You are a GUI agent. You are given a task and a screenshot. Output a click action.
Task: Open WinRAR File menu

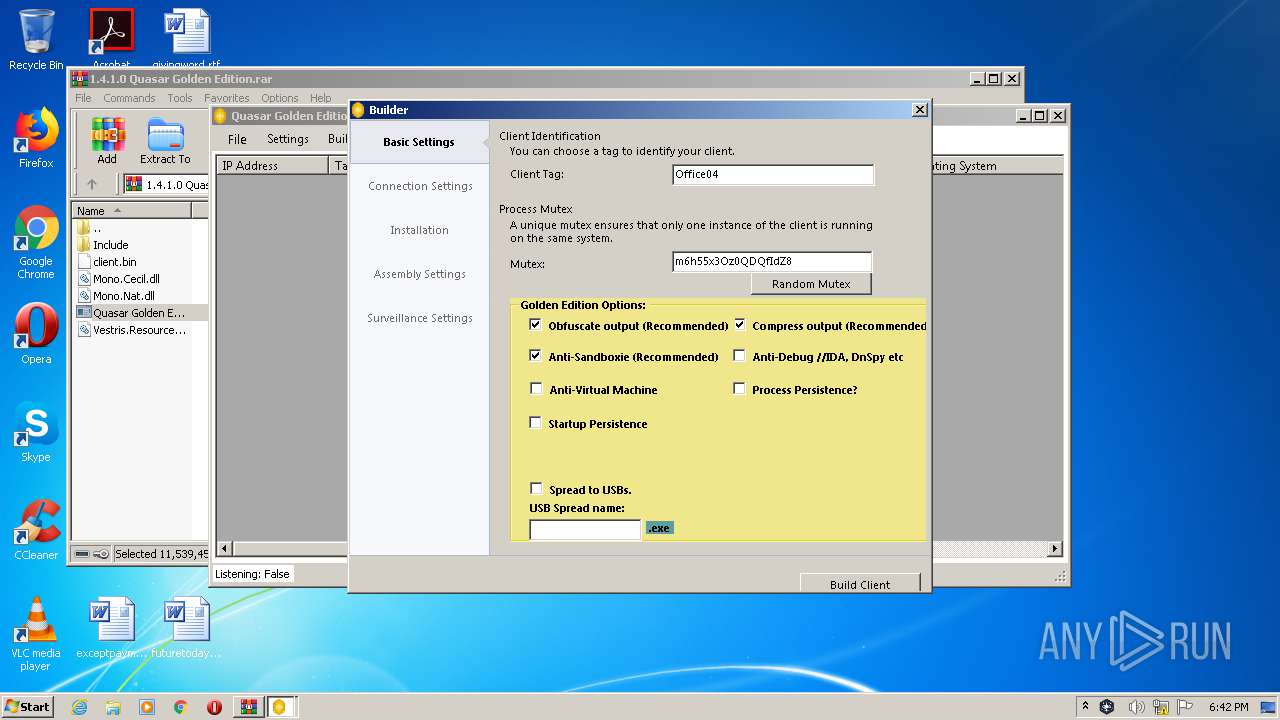[x=83, y=98]
